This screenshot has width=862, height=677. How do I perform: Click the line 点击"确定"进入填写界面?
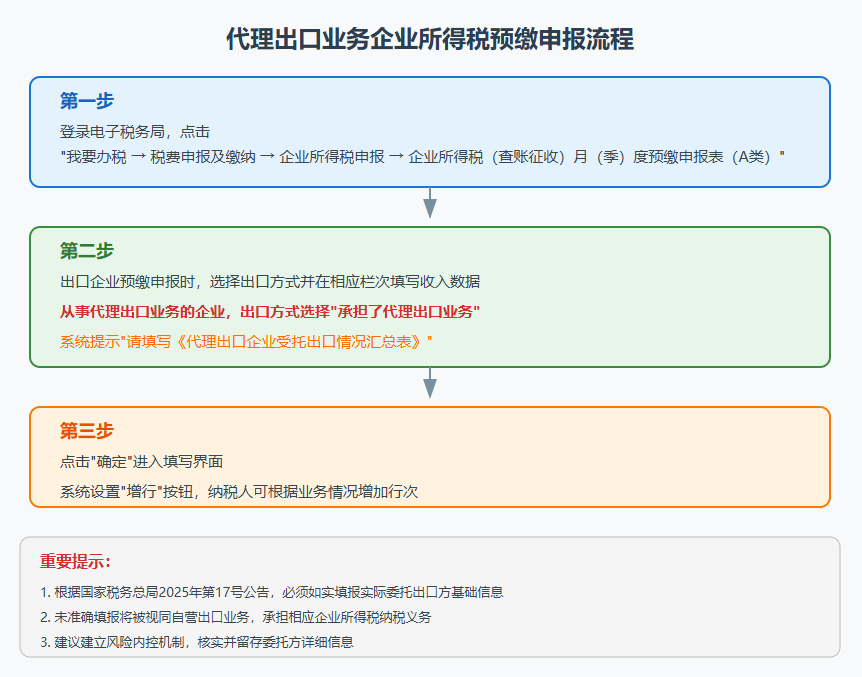click(141, 461)
